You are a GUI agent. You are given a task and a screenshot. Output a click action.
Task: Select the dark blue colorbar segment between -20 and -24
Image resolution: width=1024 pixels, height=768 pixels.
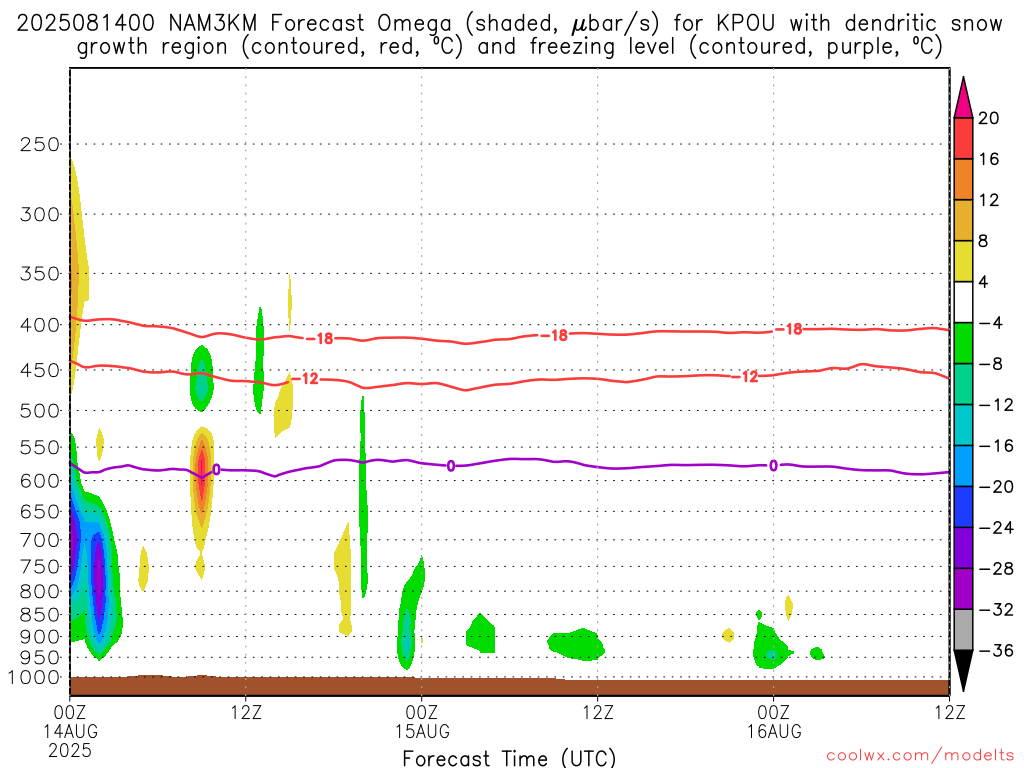coord(963,507)
